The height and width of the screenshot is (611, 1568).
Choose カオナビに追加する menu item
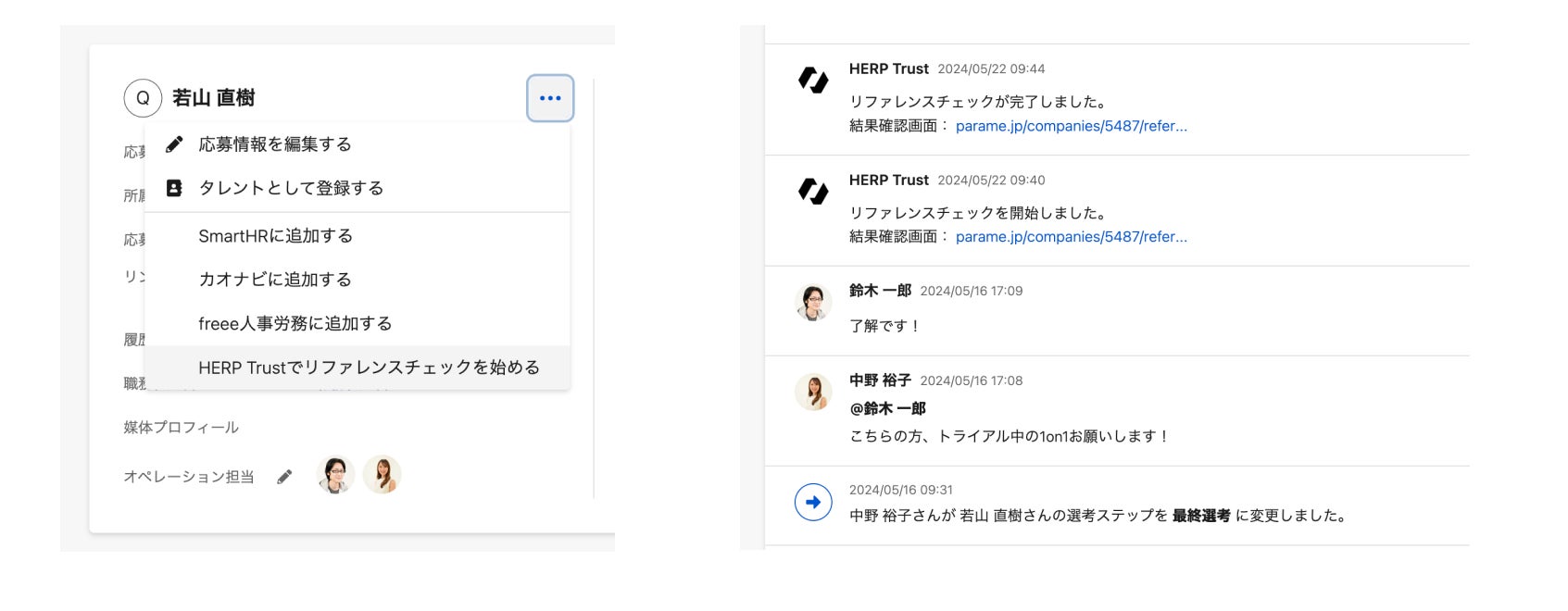358,280
